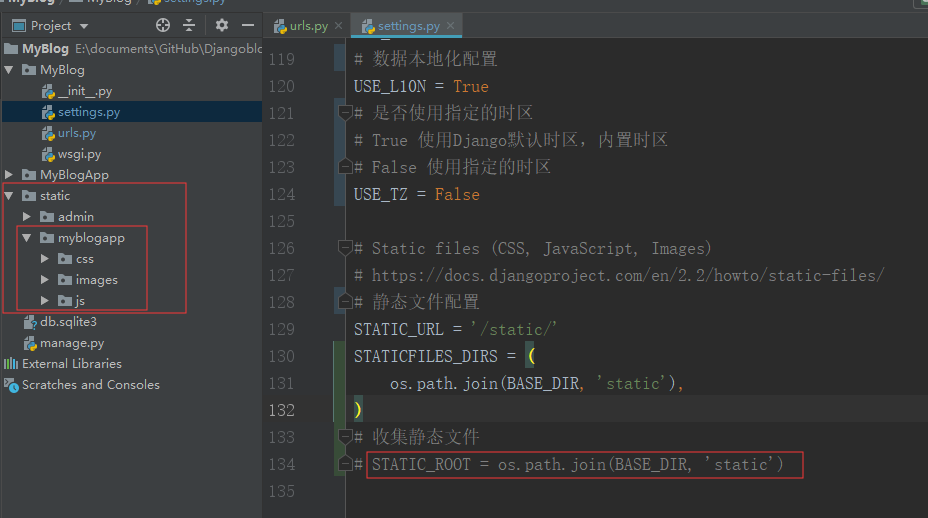Expand the MyBlogApp folder
The image size is (928, 518).
tap(9, 175)
